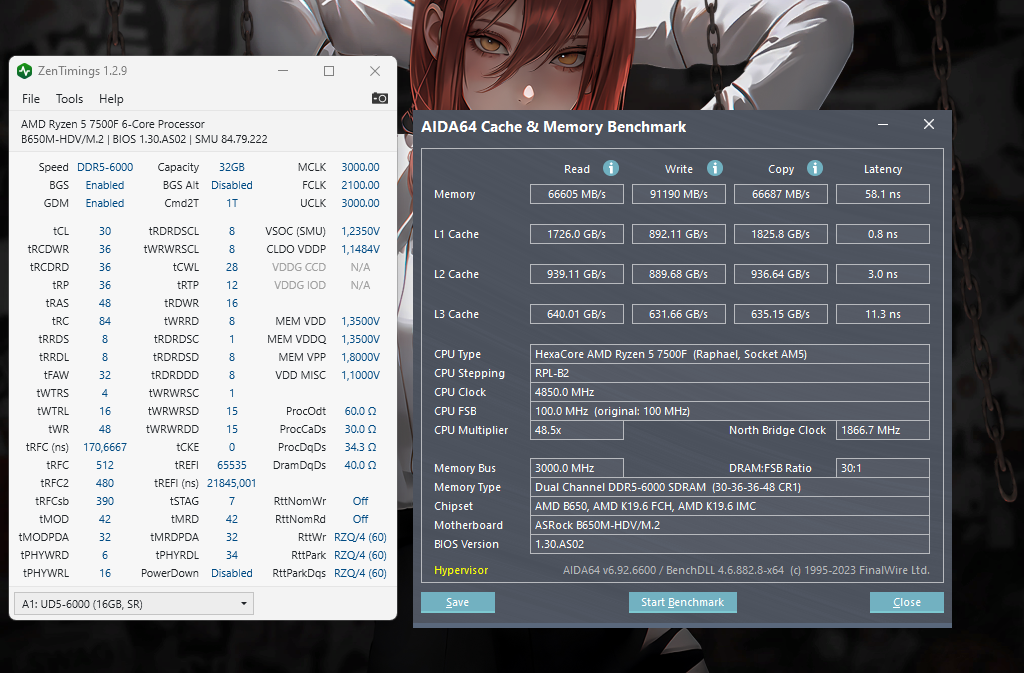Click the Read column info icon

611,168
